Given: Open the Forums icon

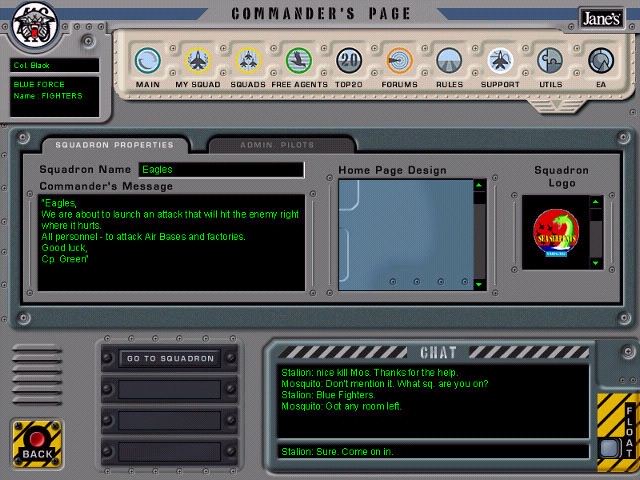Looking at the screenshot, I should (x=399, y=61).
